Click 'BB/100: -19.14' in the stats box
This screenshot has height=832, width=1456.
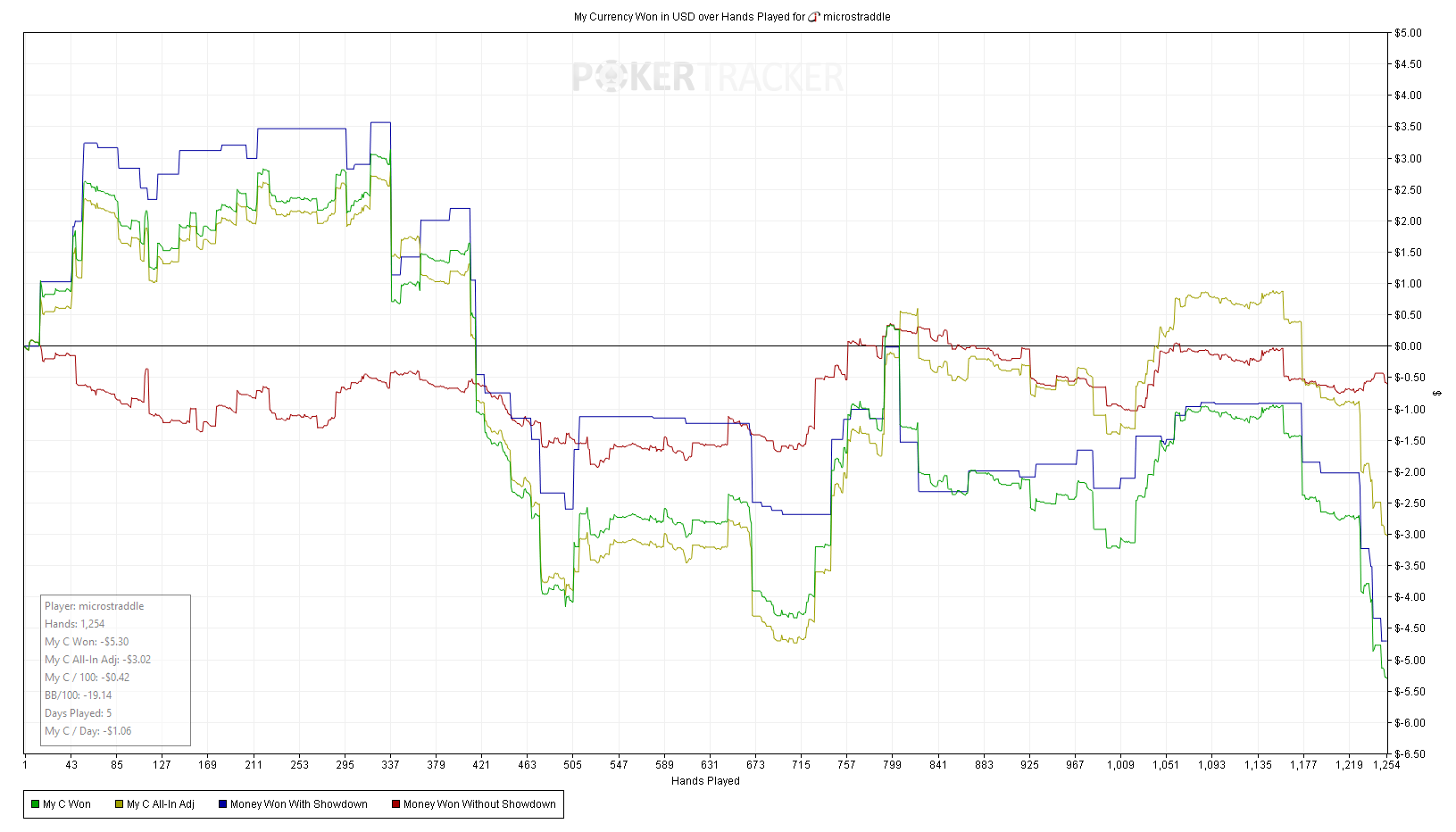click(x=79, y=695)
